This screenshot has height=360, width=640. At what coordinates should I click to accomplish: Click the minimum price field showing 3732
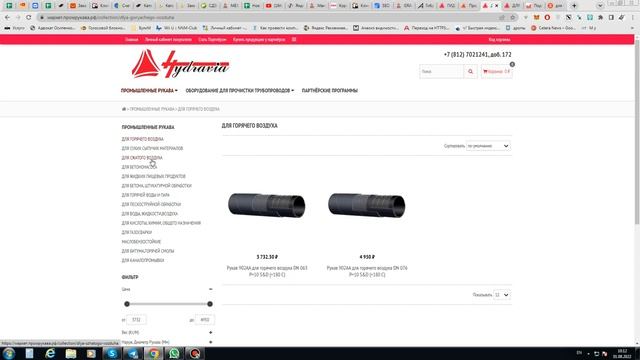136,320
